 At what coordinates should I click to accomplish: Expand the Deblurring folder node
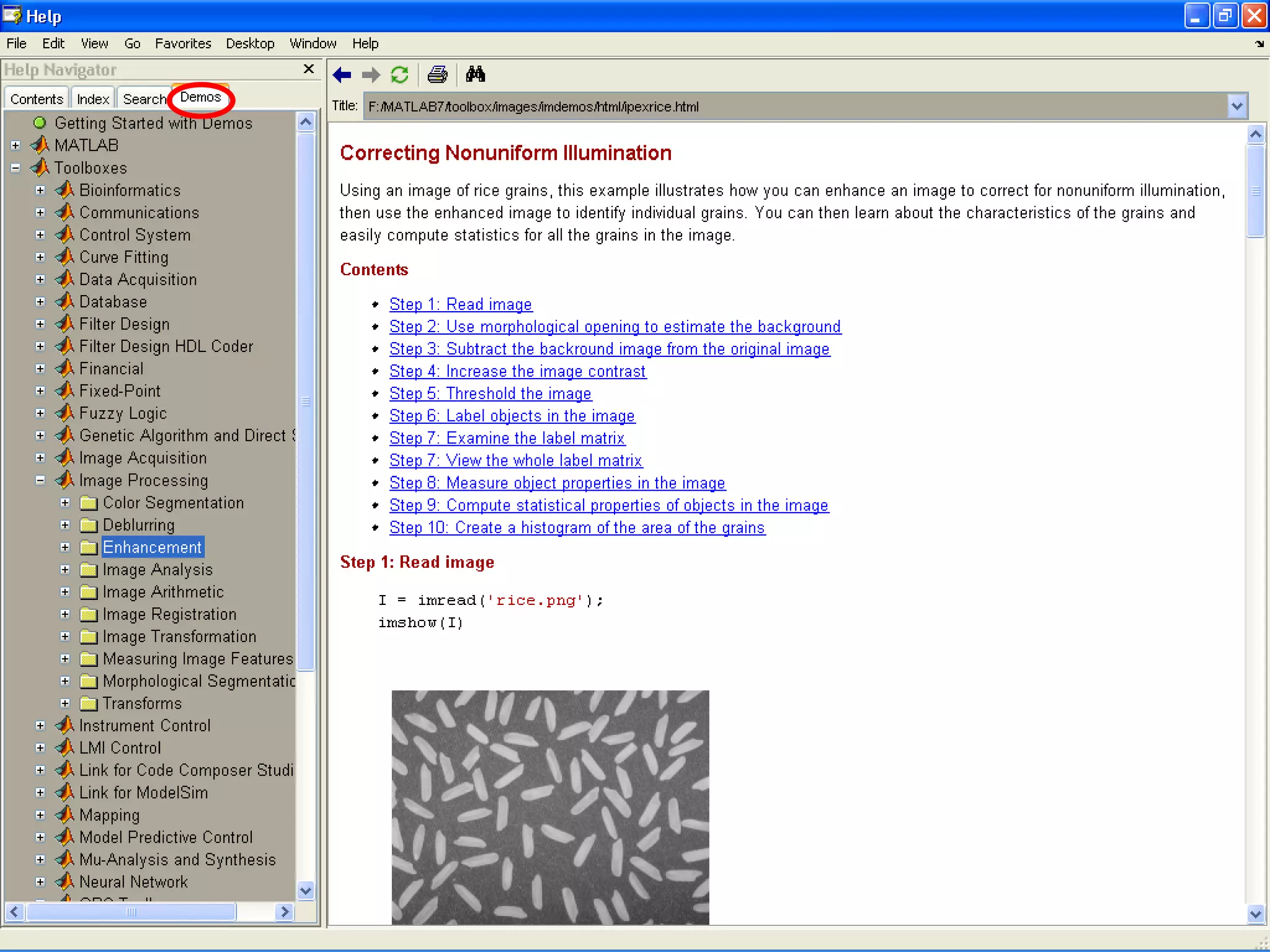tap(65, 525)
